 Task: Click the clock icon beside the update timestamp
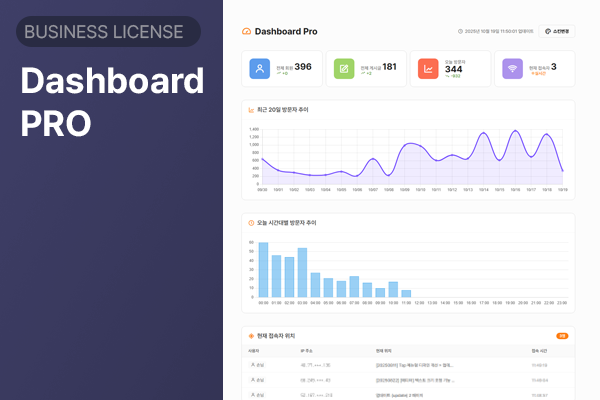pos(459,32)
